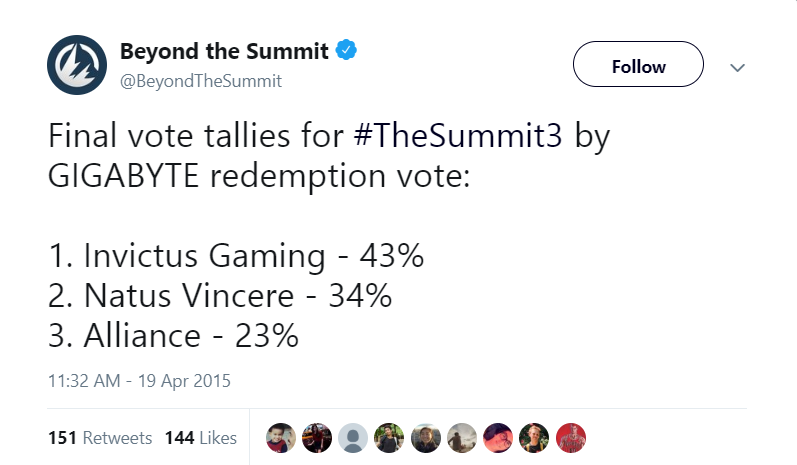Open the pink-toned avatar with glasses
This screenshot has height=465, width=797.
[498, 438]
